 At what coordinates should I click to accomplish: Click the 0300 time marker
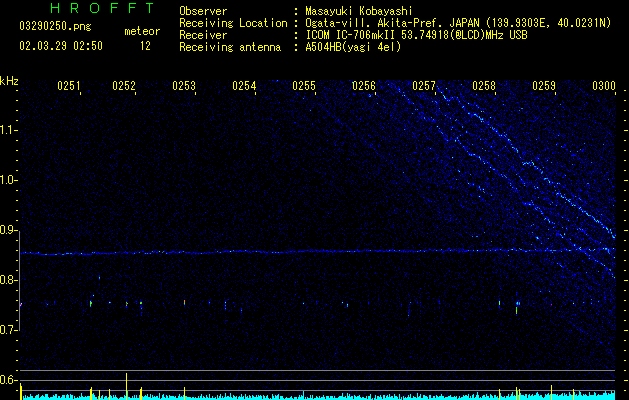(604, 86)
